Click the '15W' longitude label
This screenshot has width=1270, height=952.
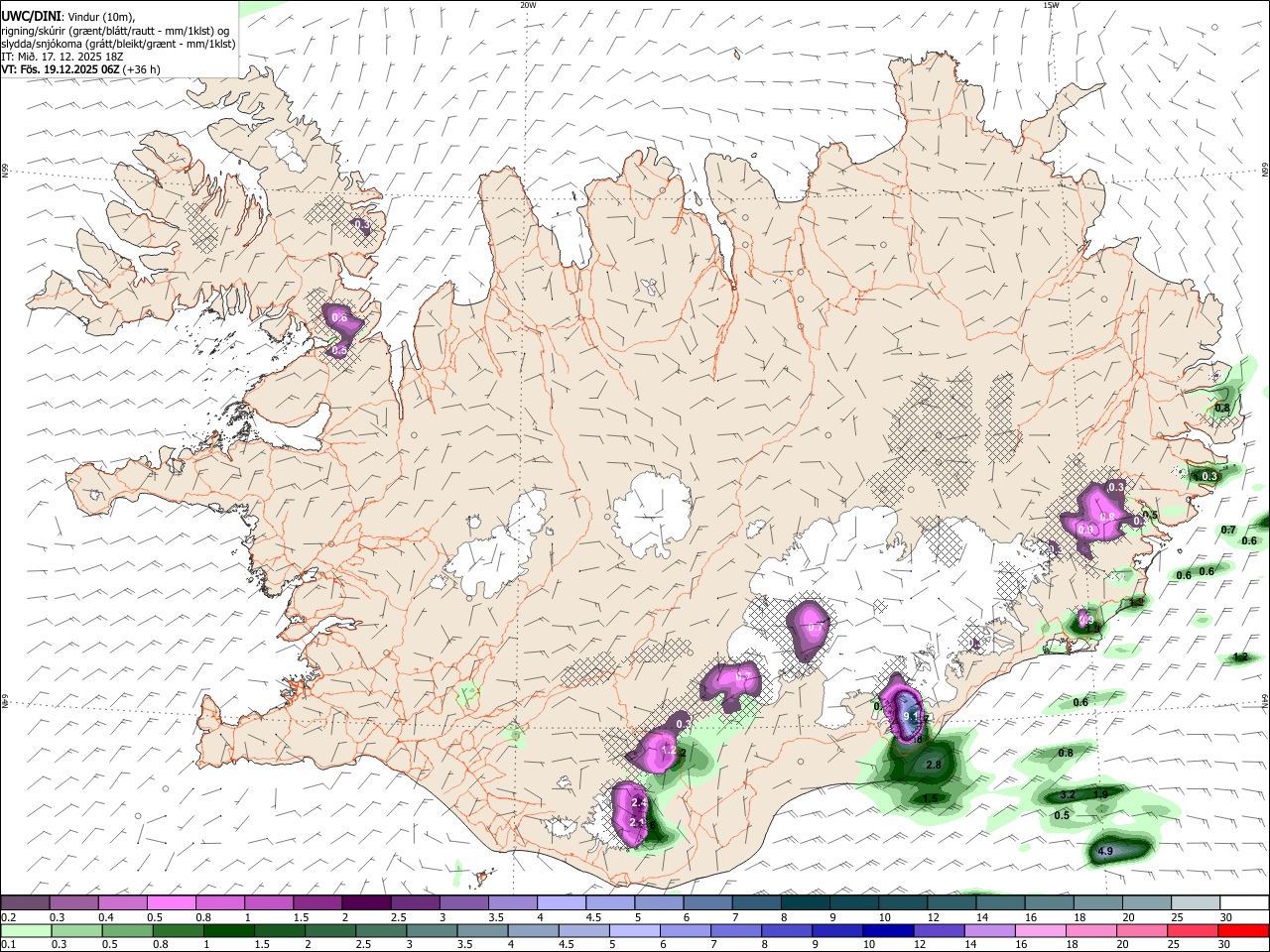(x=1051, y=5)
